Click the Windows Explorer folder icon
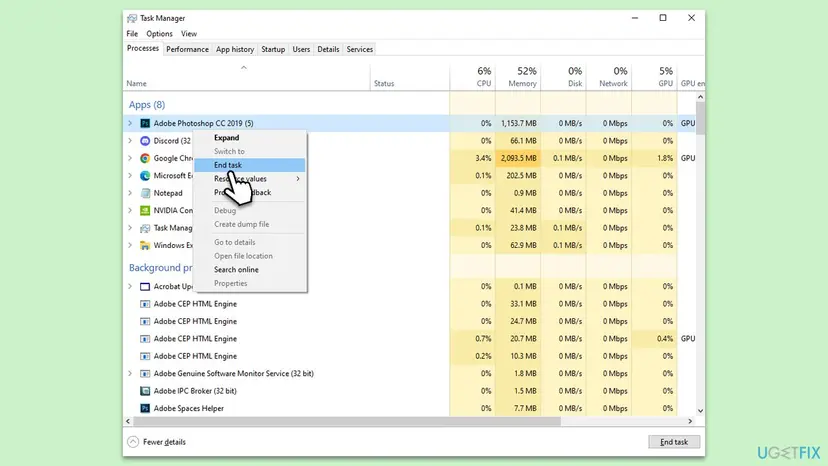The width and height of the screenshot is (828, 466). (145, 245)
